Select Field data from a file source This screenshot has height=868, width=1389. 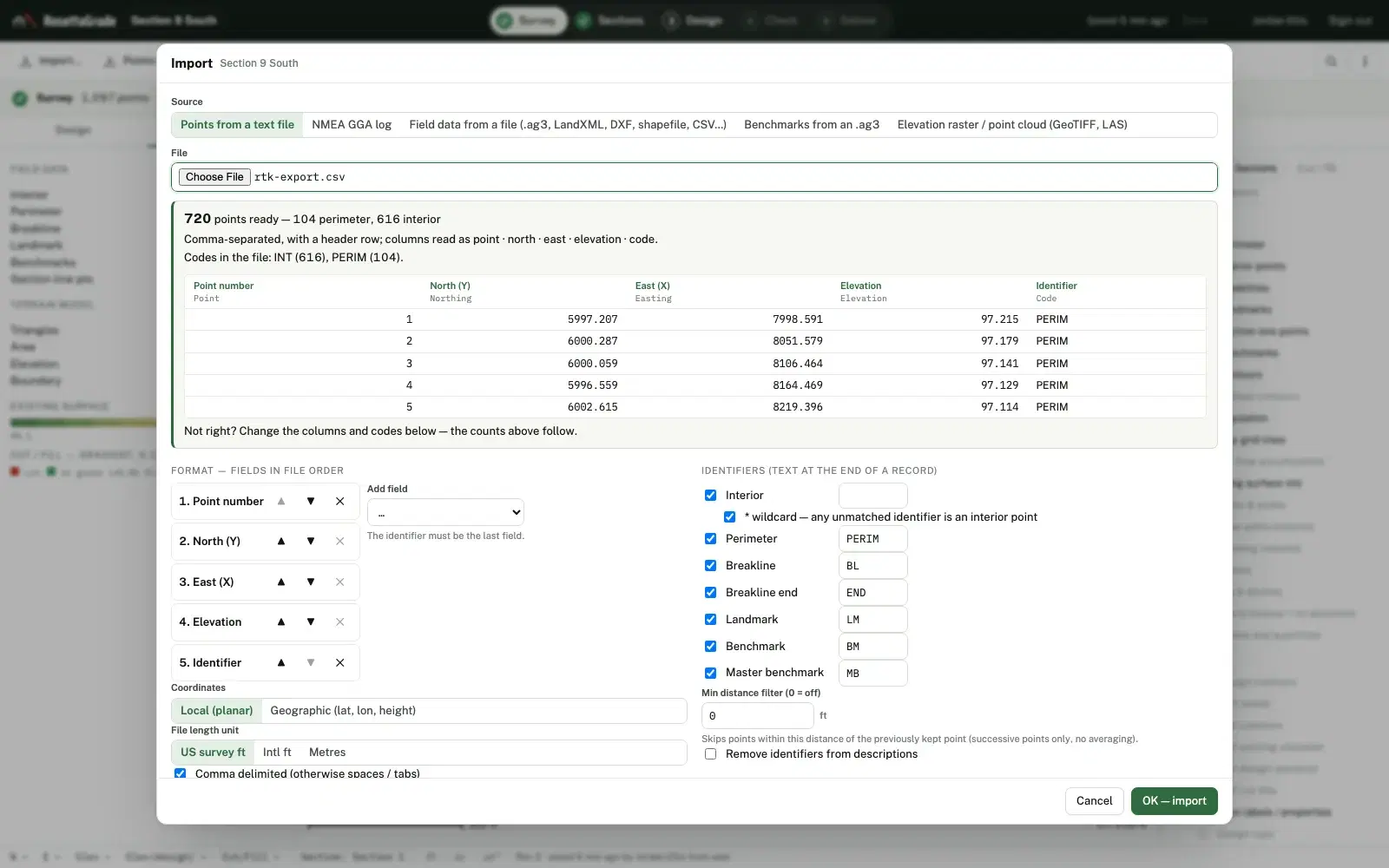coord(568,125)
